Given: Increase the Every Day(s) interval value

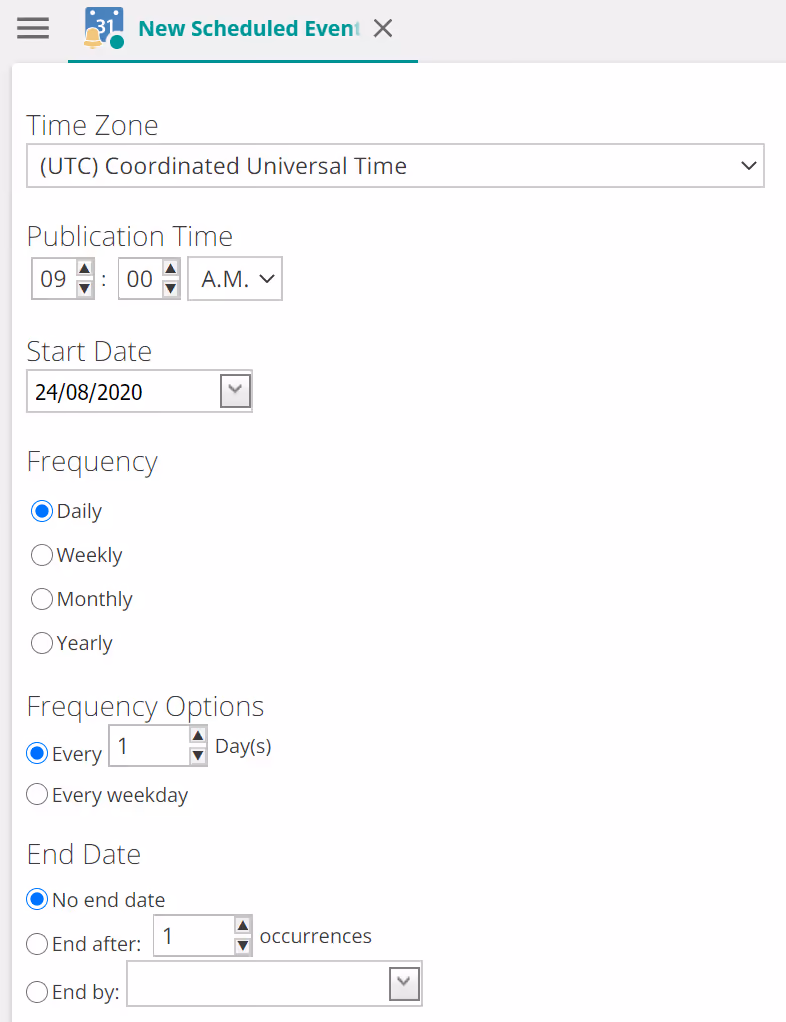Looking at the screenshot, I should [x=198, y=736].
